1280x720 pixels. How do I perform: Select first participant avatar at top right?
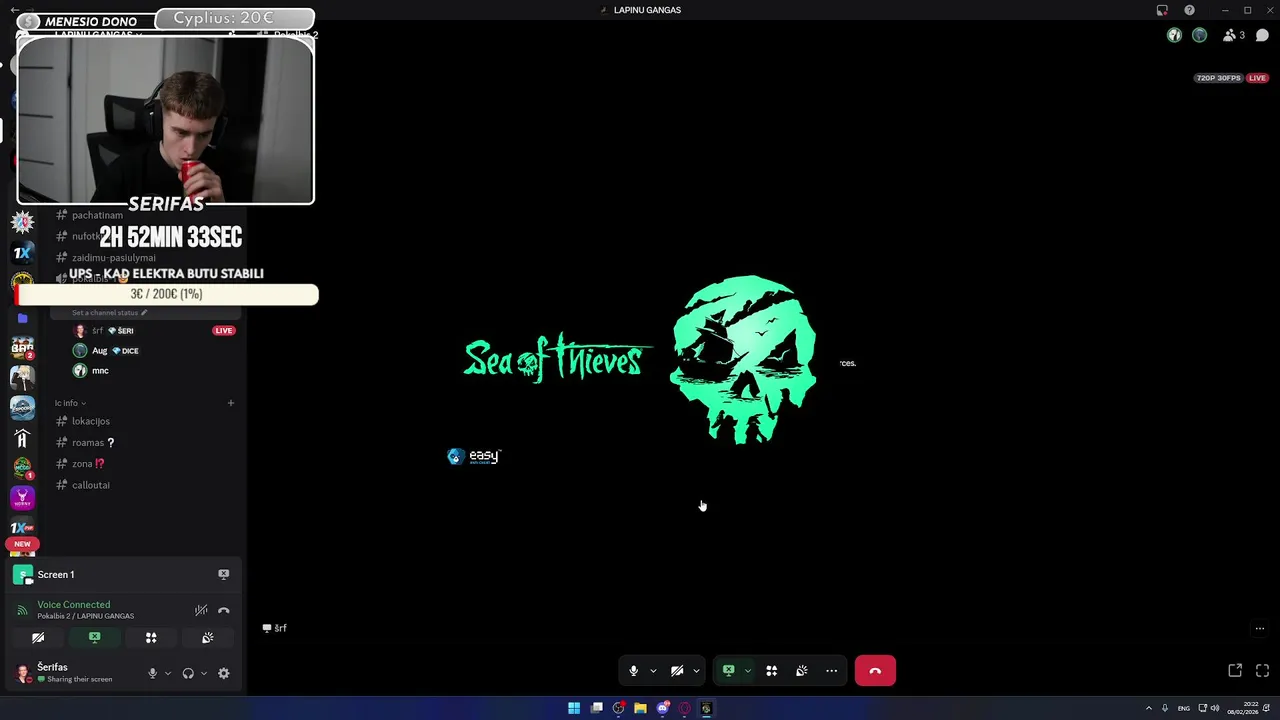coord(1175,35)
